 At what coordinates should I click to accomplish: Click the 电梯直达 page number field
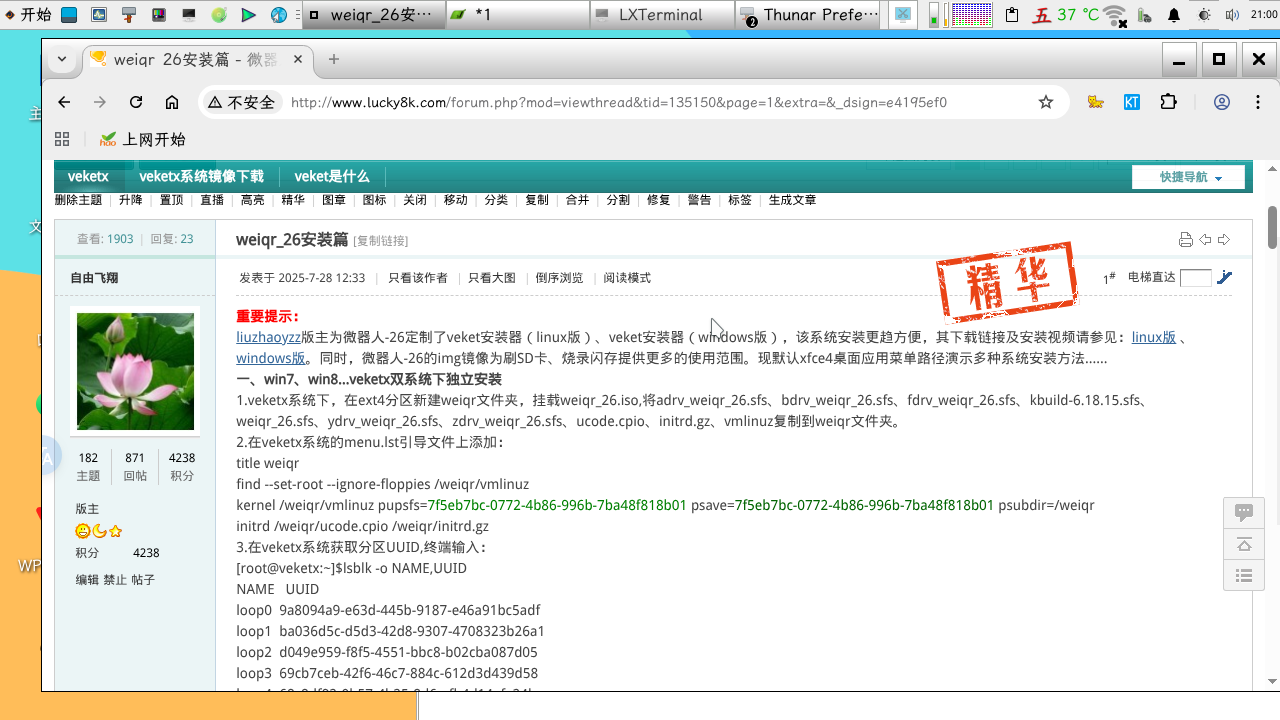(1196, 277)
